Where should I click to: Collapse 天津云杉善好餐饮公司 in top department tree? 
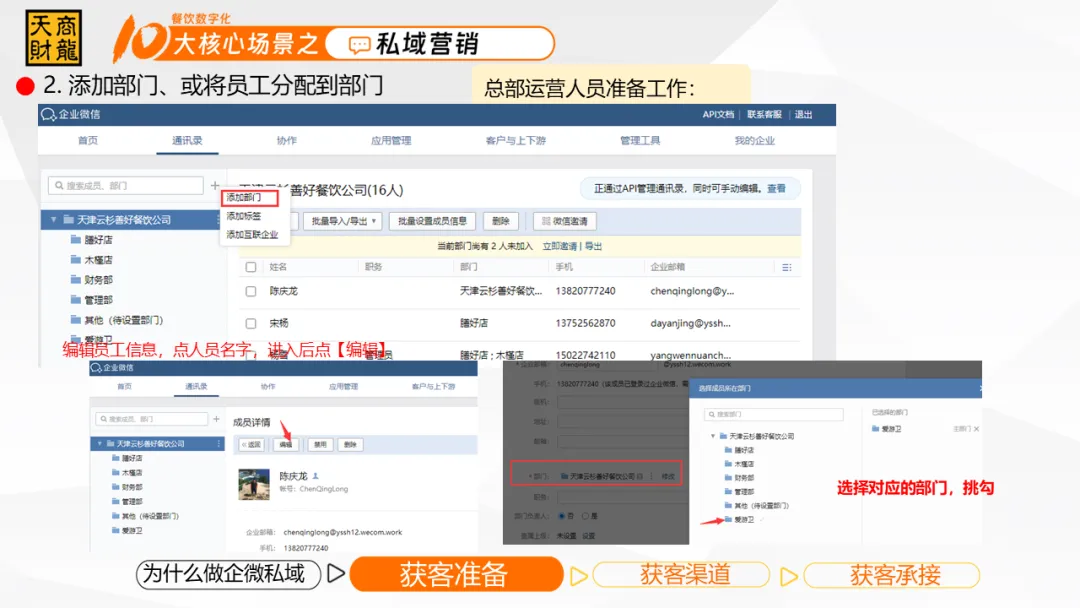(x=53, y=220)
